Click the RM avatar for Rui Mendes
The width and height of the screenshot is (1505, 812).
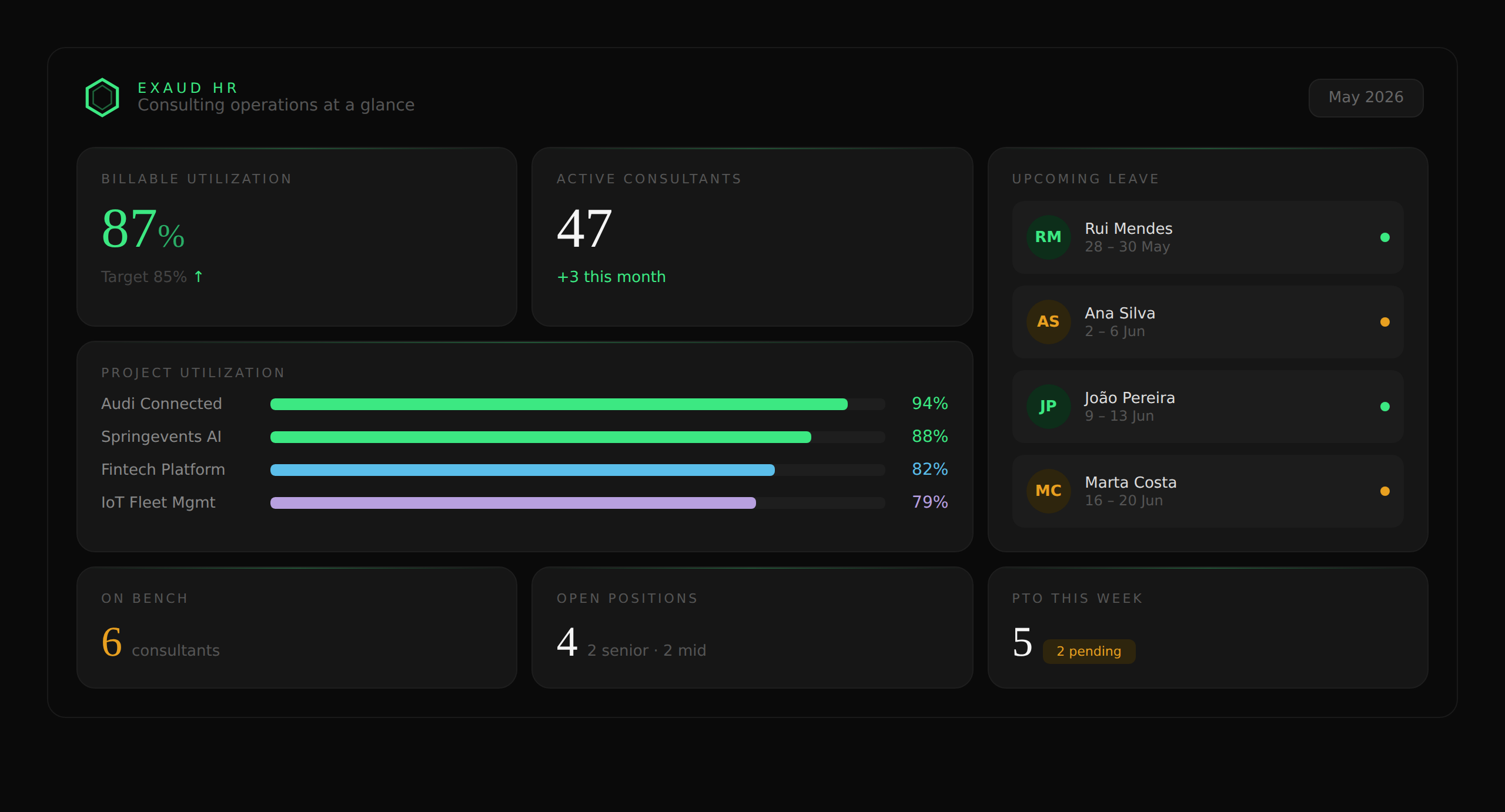1048,237
